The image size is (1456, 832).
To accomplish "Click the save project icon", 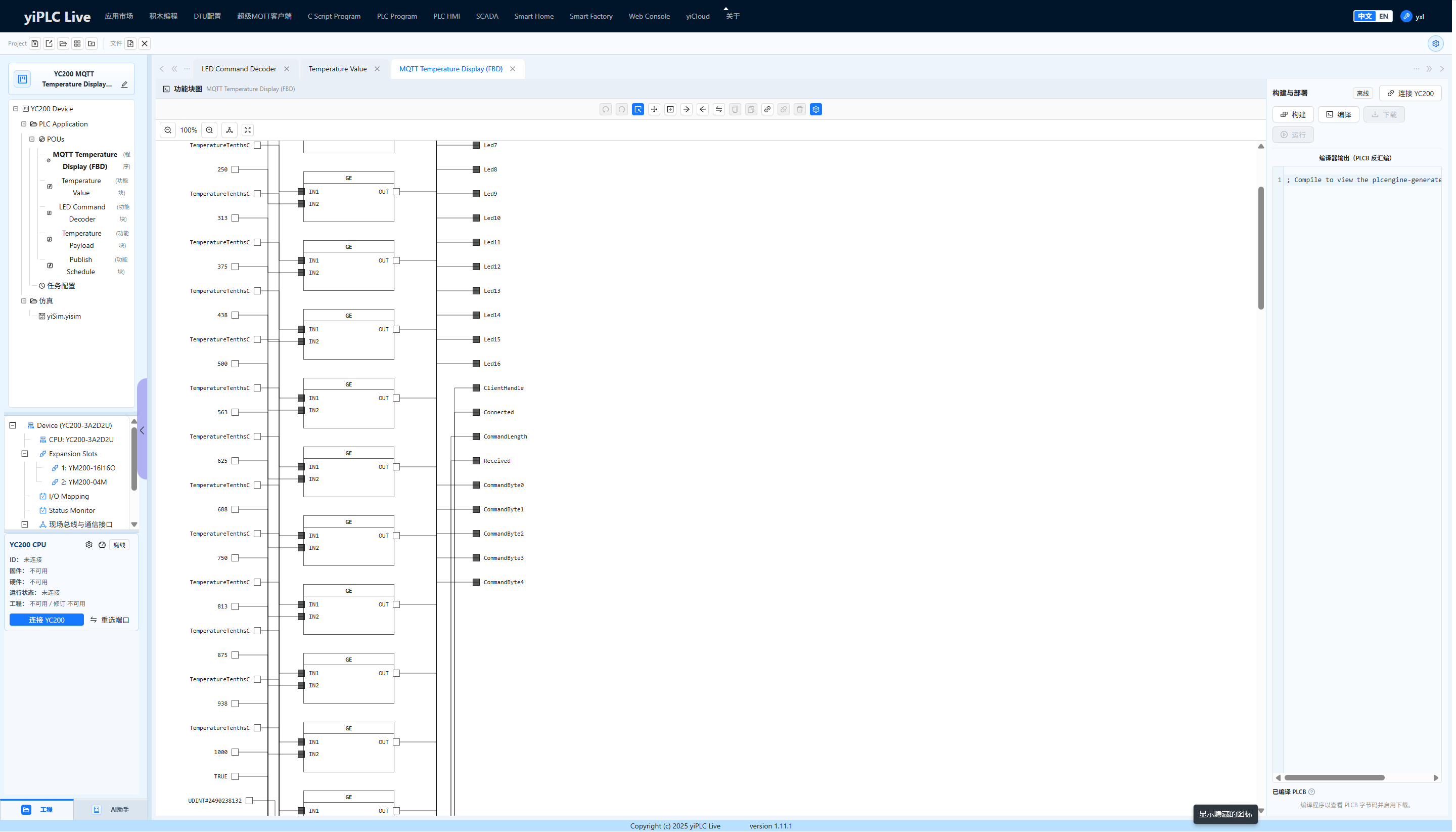I will click(x=35, y=43).
